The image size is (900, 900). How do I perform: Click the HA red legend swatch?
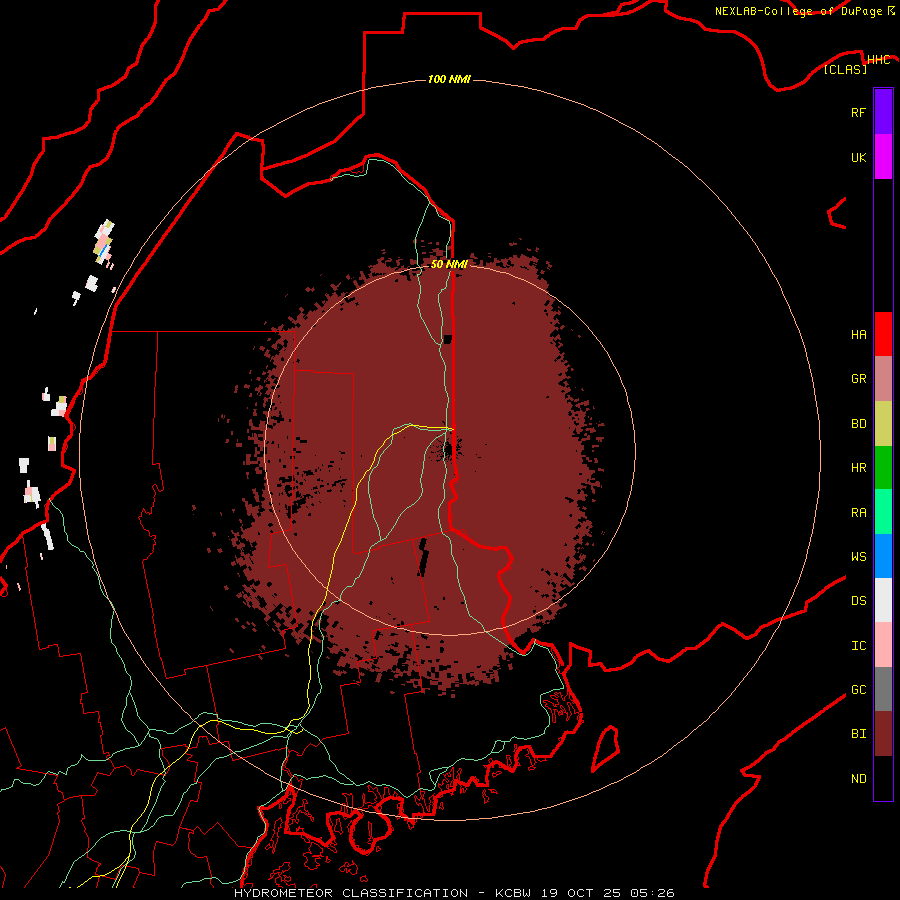883,334
